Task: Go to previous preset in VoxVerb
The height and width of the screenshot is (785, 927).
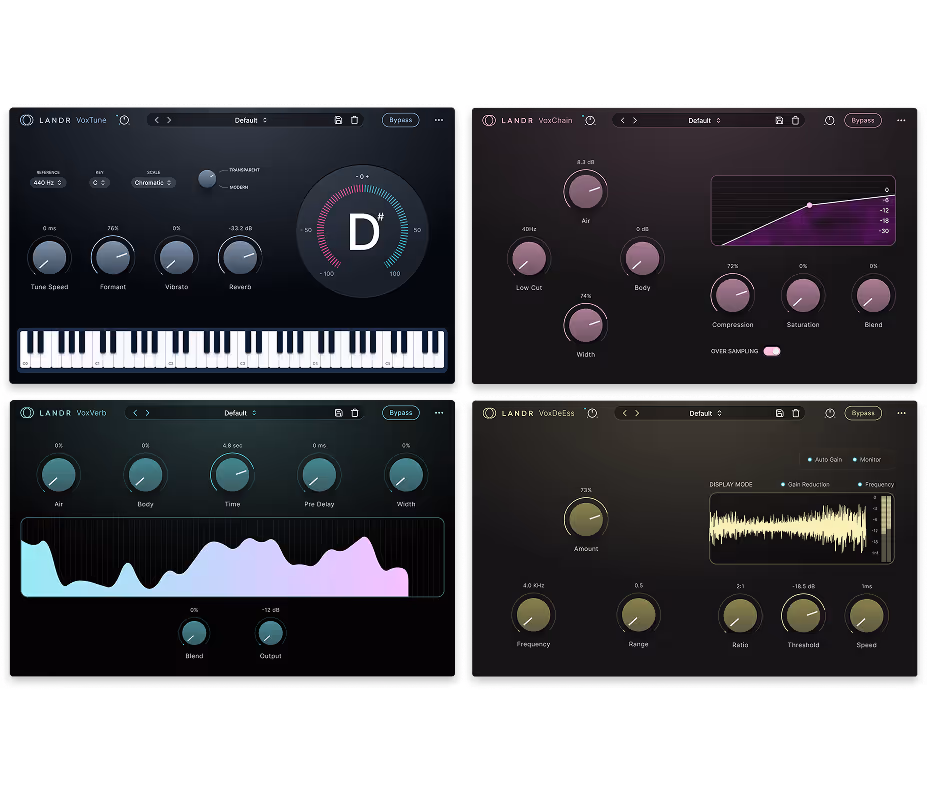Action: [135, 413]
